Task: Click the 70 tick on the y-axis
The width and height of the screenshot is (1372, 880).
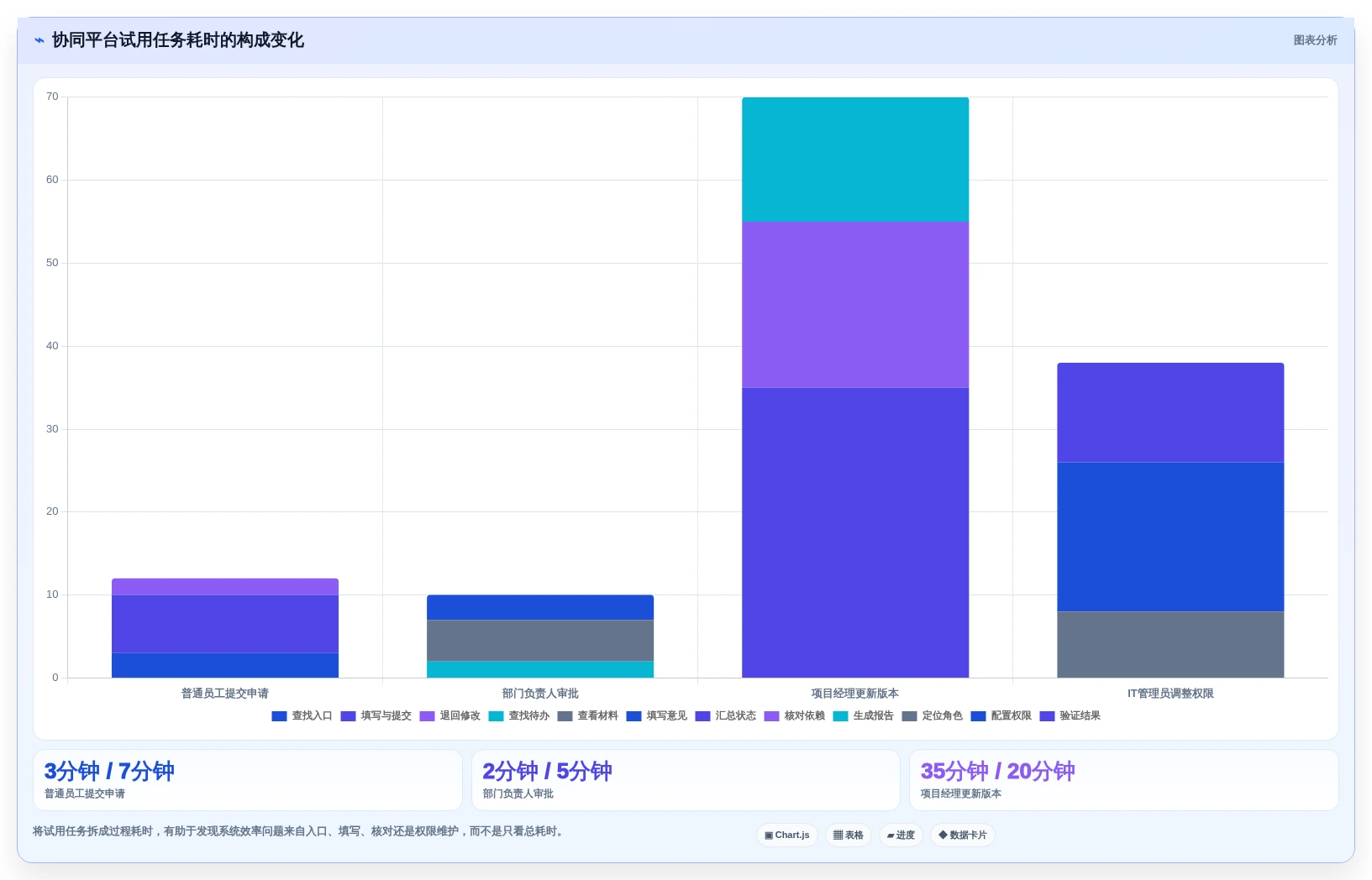Action: pyautogui.click(x=52, y=97)
